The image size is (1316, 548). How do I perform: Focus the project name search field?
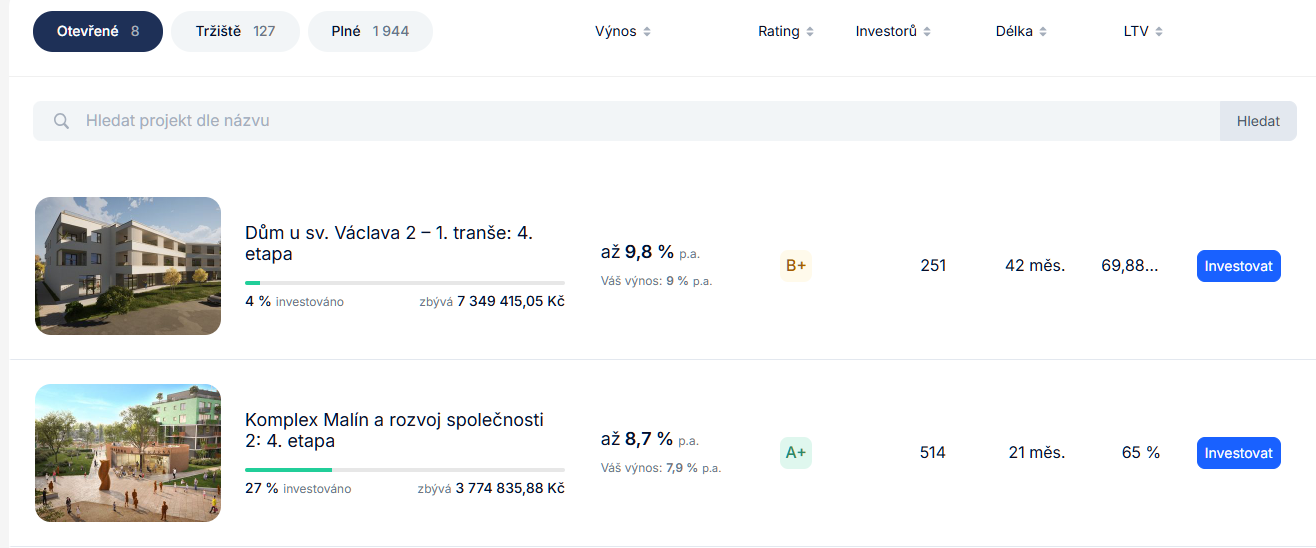click(640, 121)
